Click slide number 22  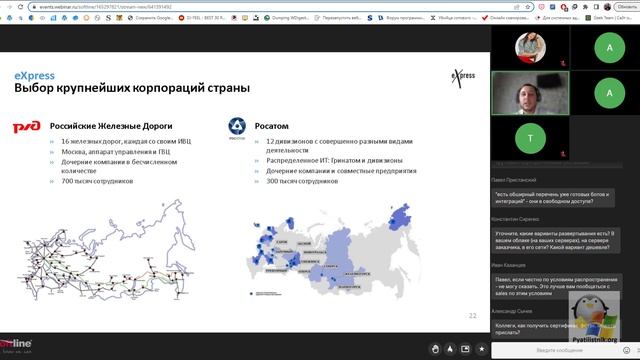[x=472, y=316]
